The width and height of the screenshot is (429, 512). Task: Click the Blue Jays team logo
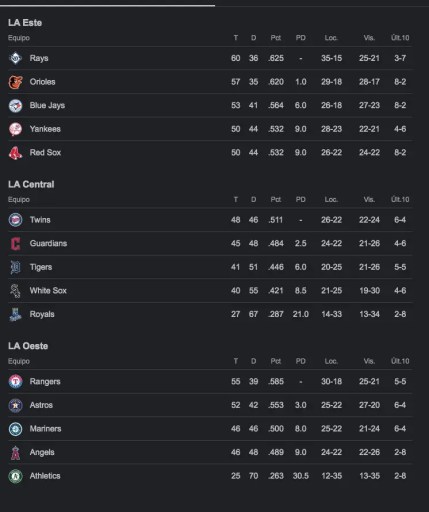pyautogui.click(x=15, y=105)
